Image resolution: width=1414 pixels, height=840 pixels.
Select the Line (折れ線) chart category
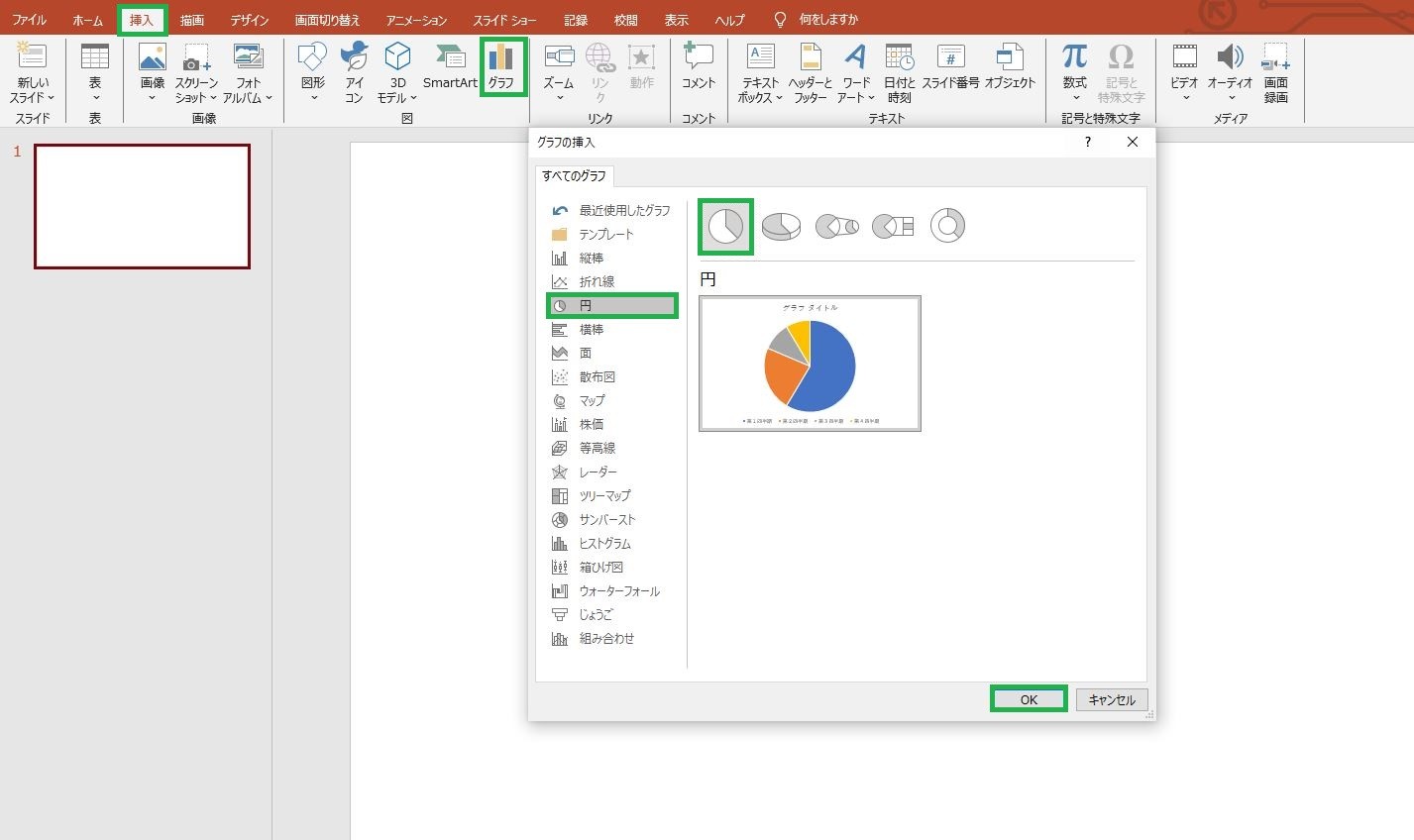(612, 281)
